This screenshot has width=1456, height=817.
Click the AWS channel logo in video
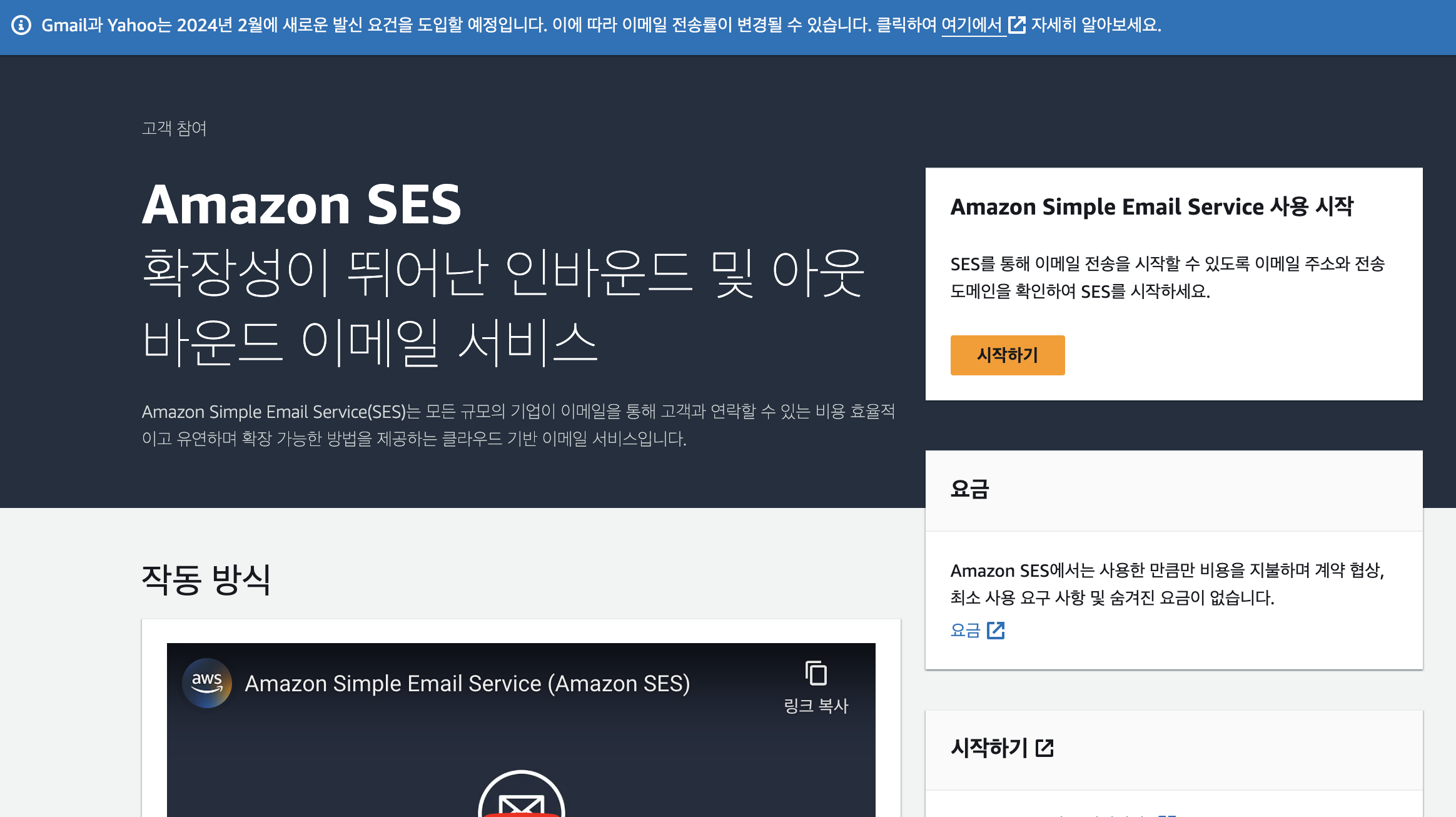point(207,683)
